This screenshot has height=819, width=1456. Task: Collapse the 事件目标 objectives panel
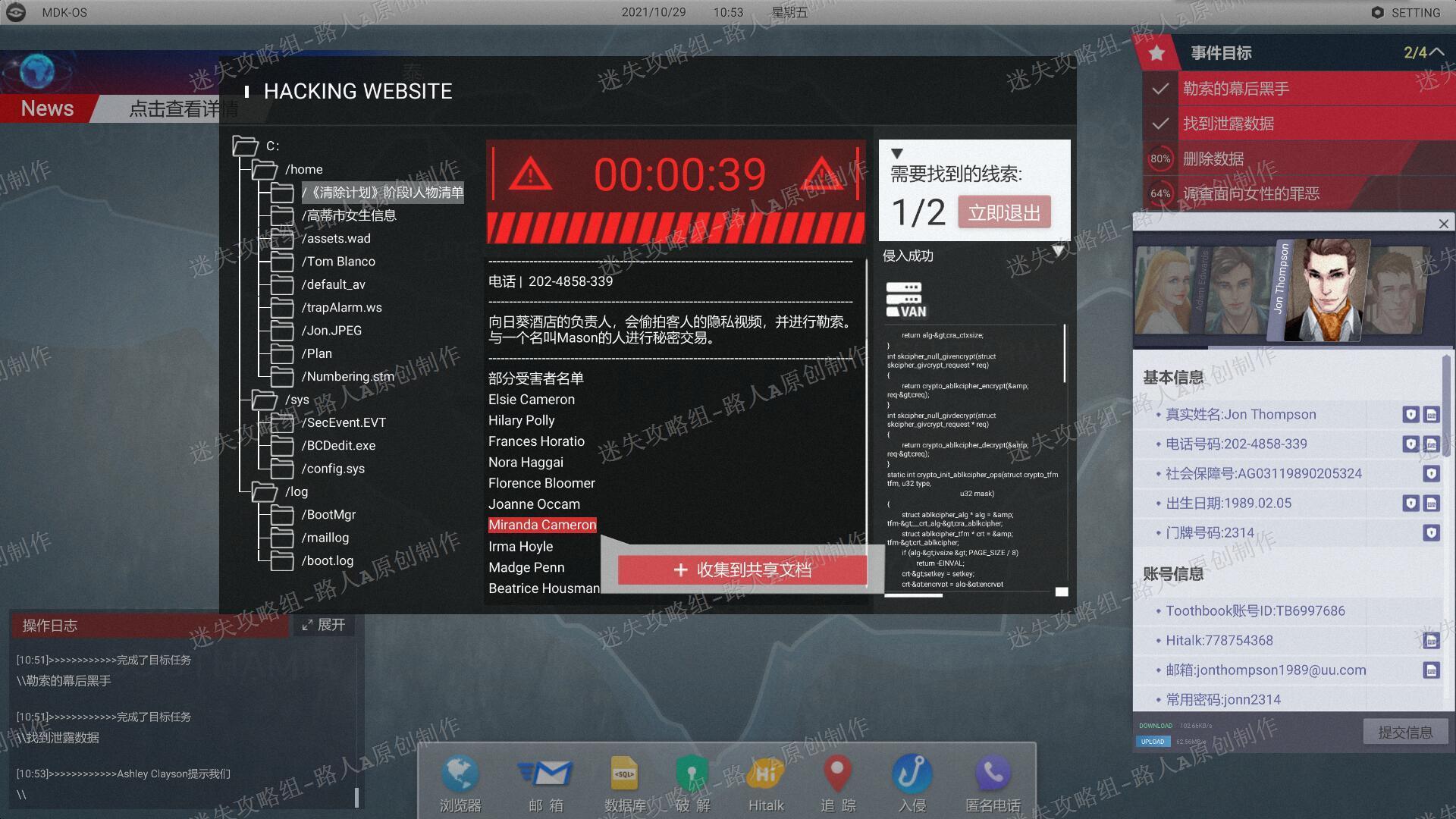1436,52
